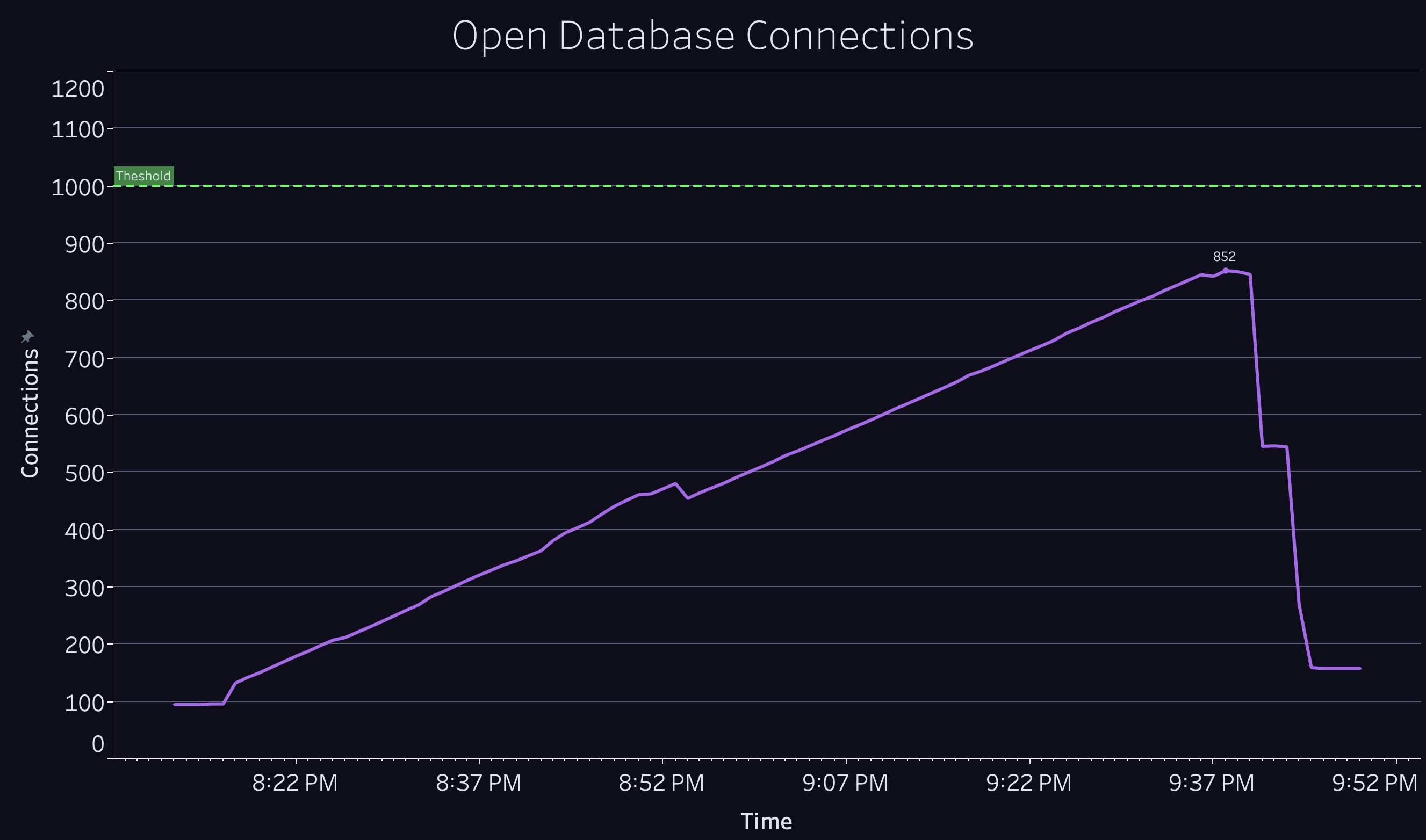Click the 9:07 PM time tick label
1426x840 pixels.
tap(845, 783)
